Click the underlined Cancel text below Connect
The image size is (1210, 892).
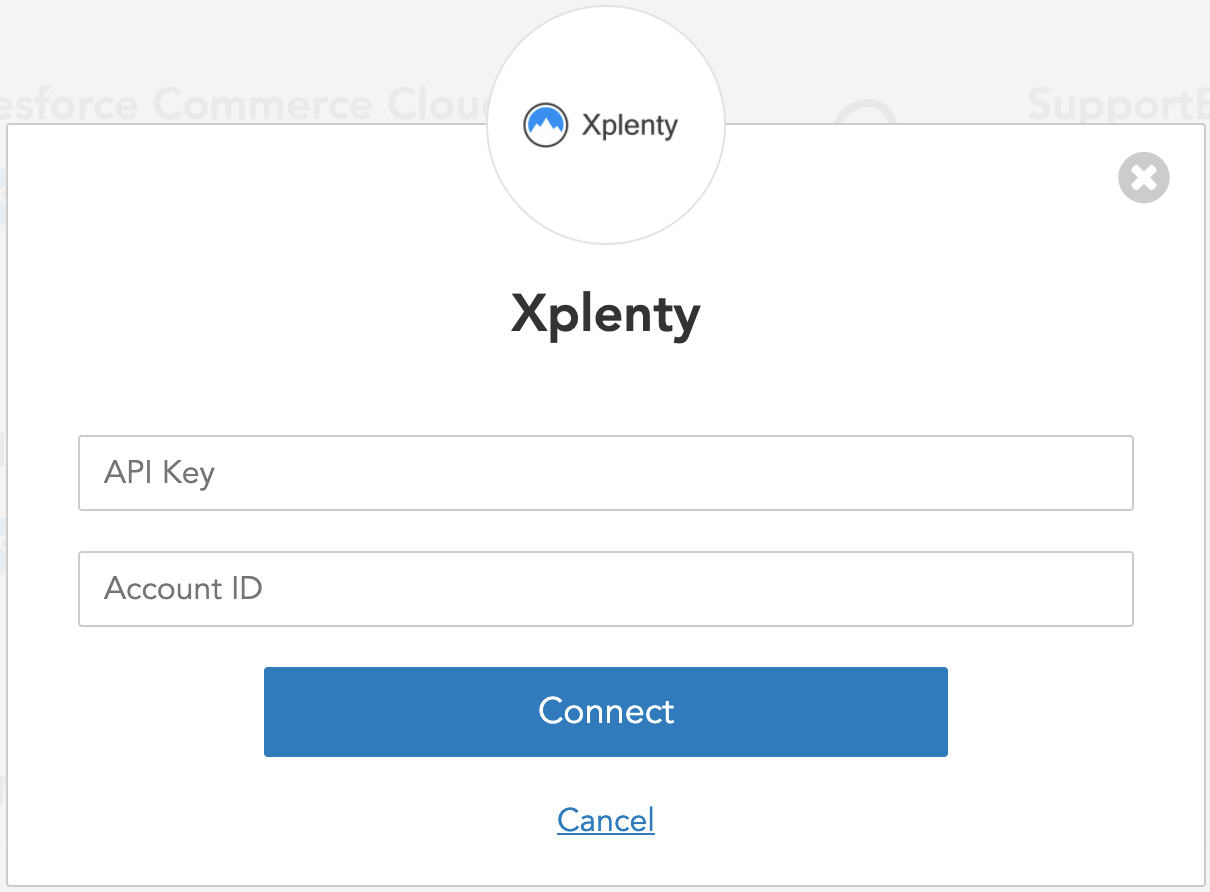[605, 820]
